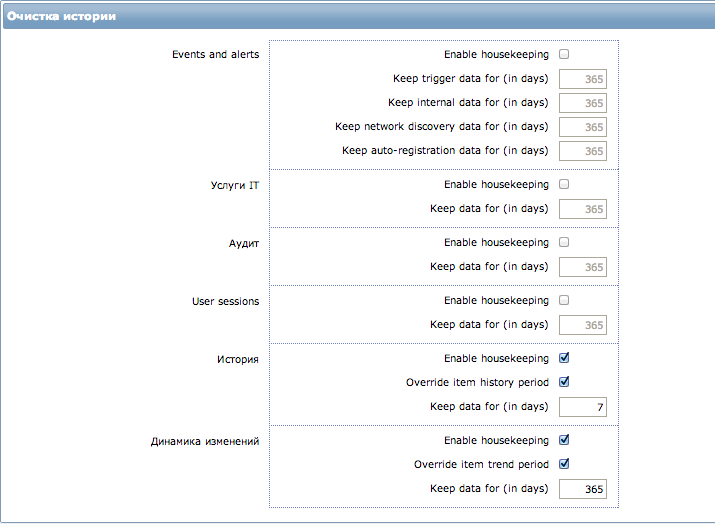Focus the История keep data field with 7

coord(583,407)
